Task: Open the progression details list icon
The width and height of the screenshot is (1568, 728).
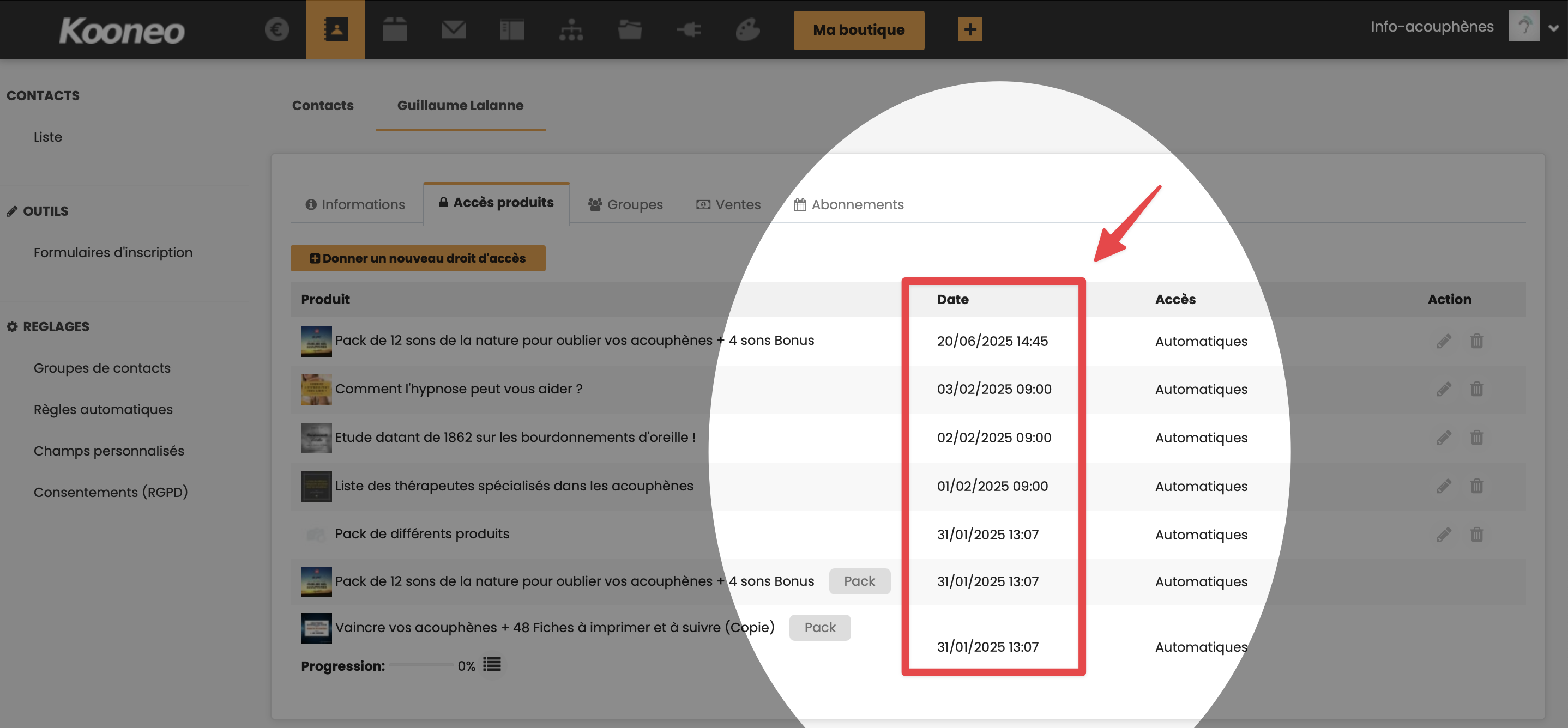Action: click(492, 665)
